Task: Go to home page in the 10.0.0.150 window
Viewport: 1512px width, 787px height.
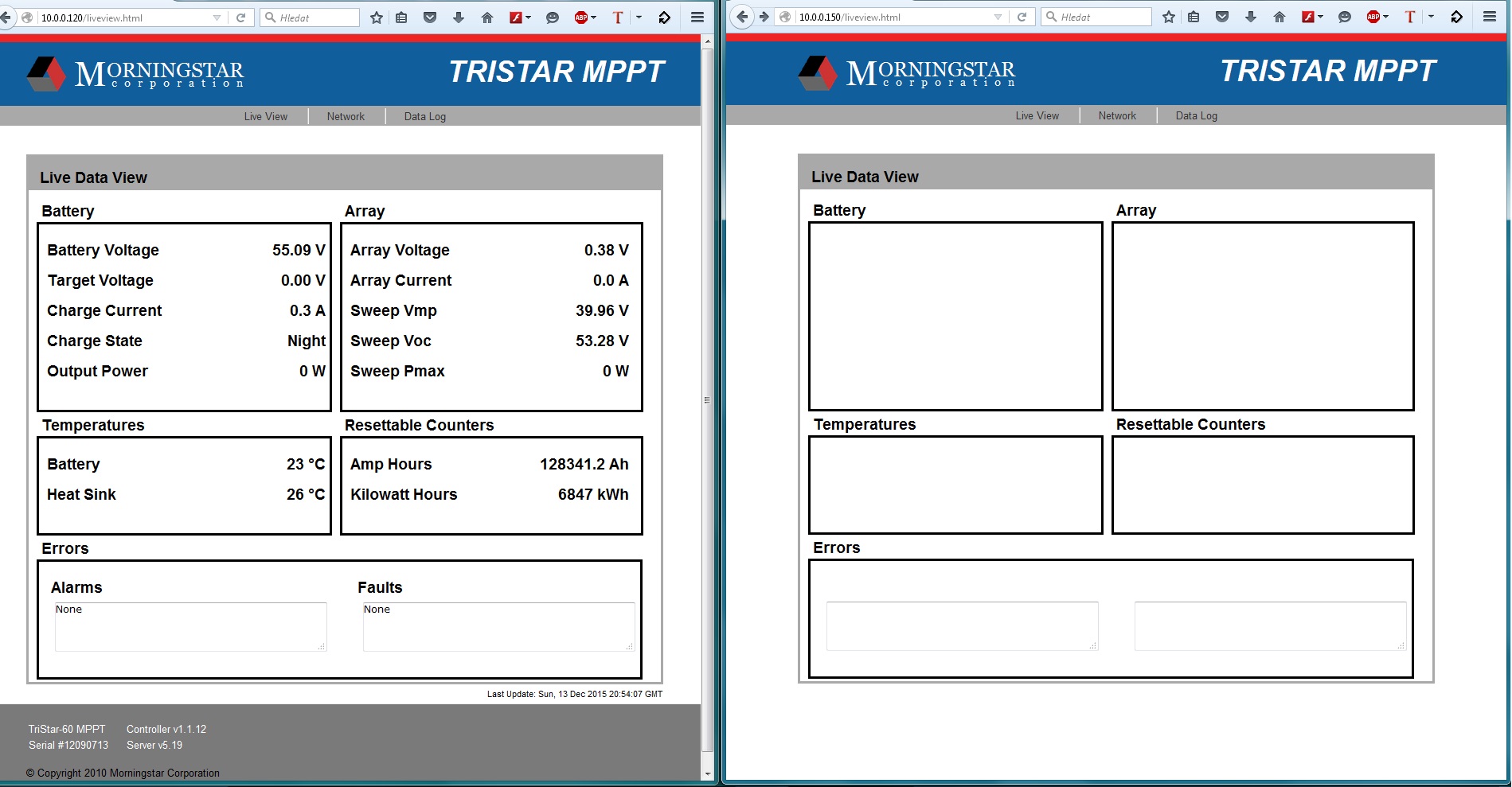Action: click(x=1280, y=17)
